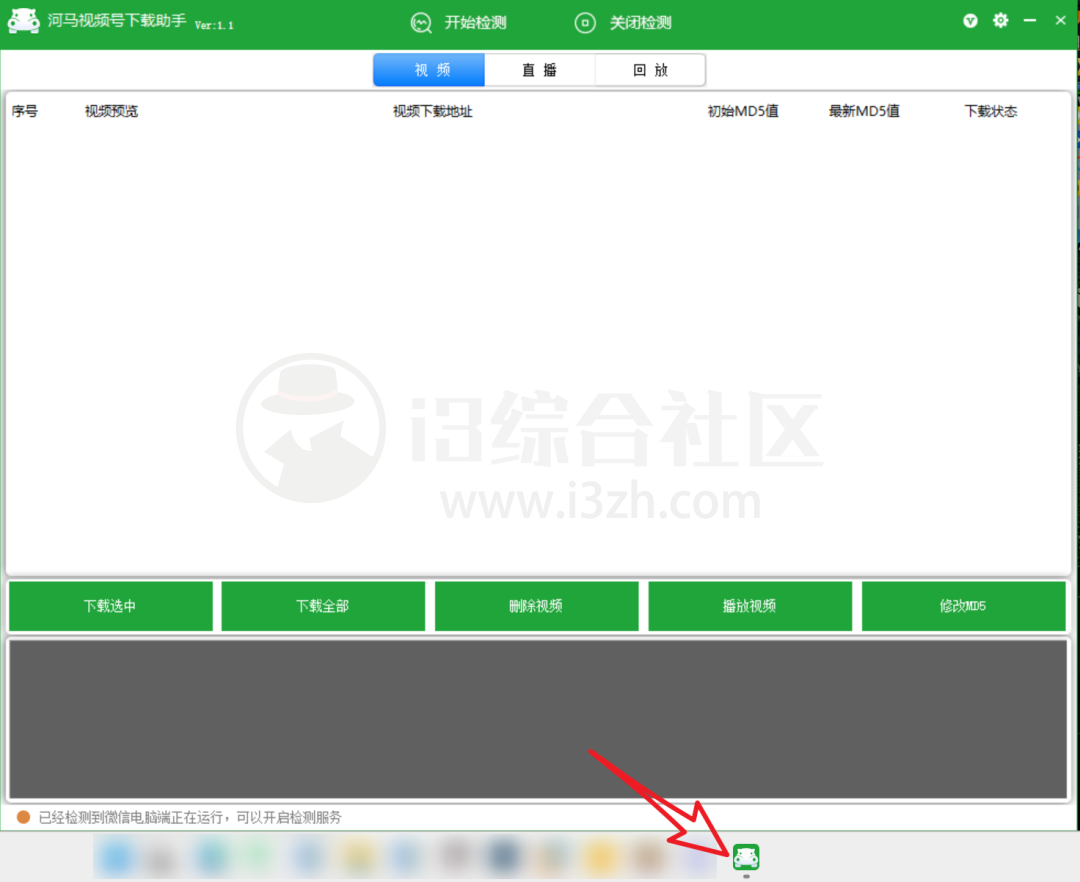The image size is (1080, 882).
Task: Click the 河马视频号下载助手 title text
Action: click(x=117, y=21)
